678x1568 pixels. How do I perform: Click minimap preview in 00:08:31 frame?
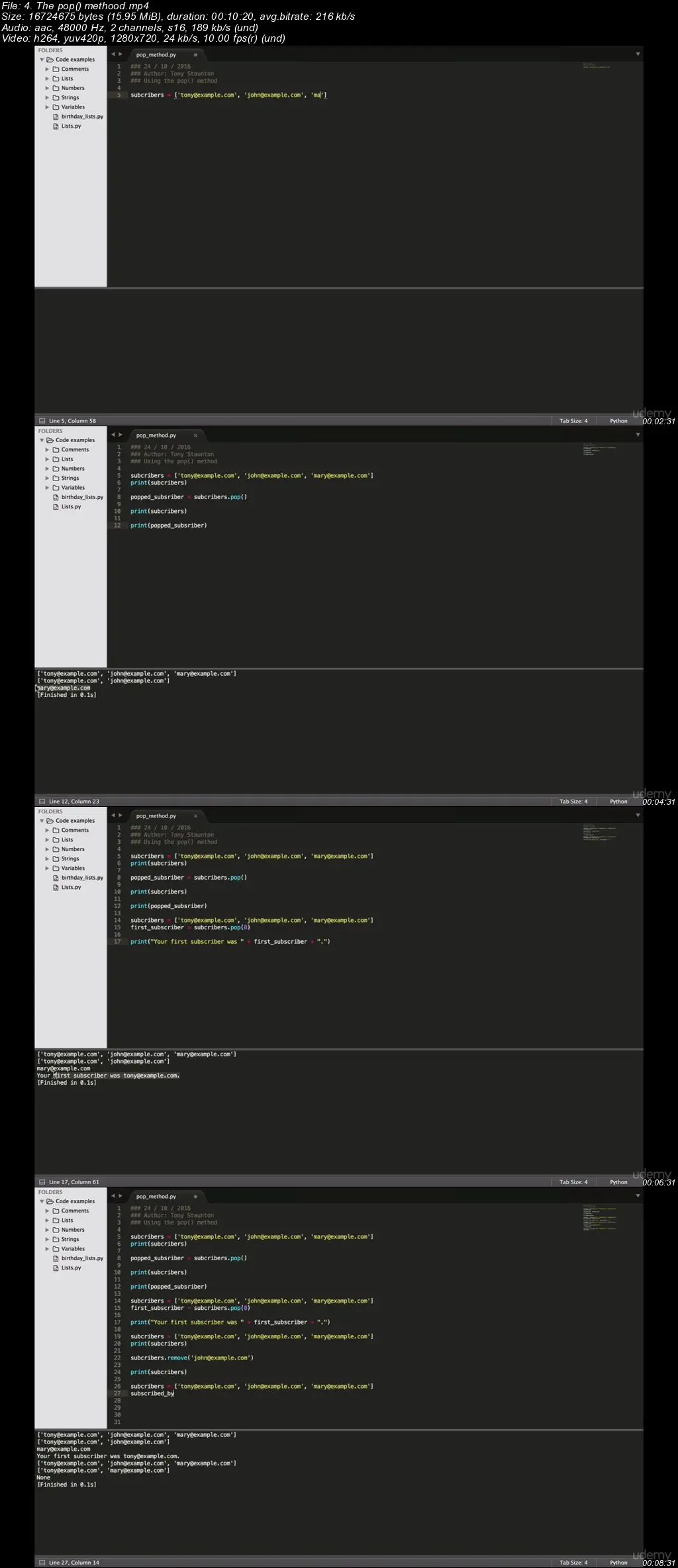click(x=600, y=1219)
